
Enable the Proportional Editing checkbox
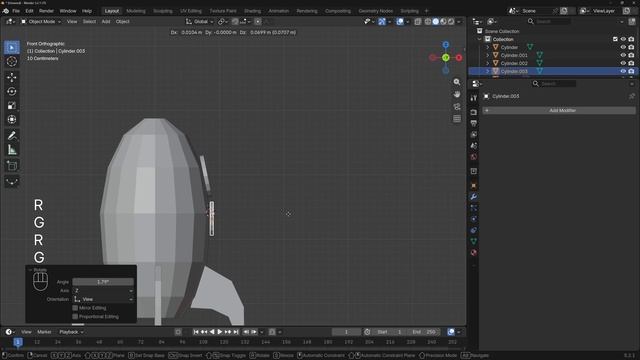click(75, 316)
